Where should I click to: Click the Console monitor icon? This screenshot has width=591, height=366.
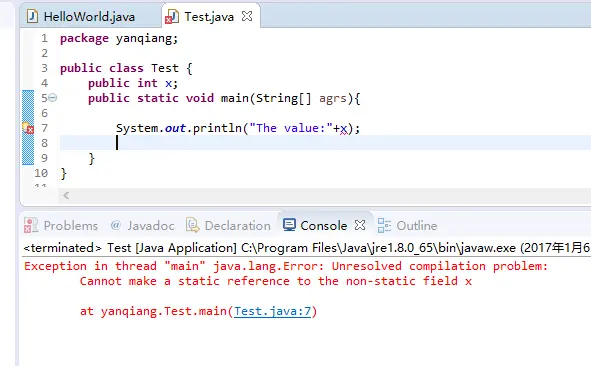(289, 225)
